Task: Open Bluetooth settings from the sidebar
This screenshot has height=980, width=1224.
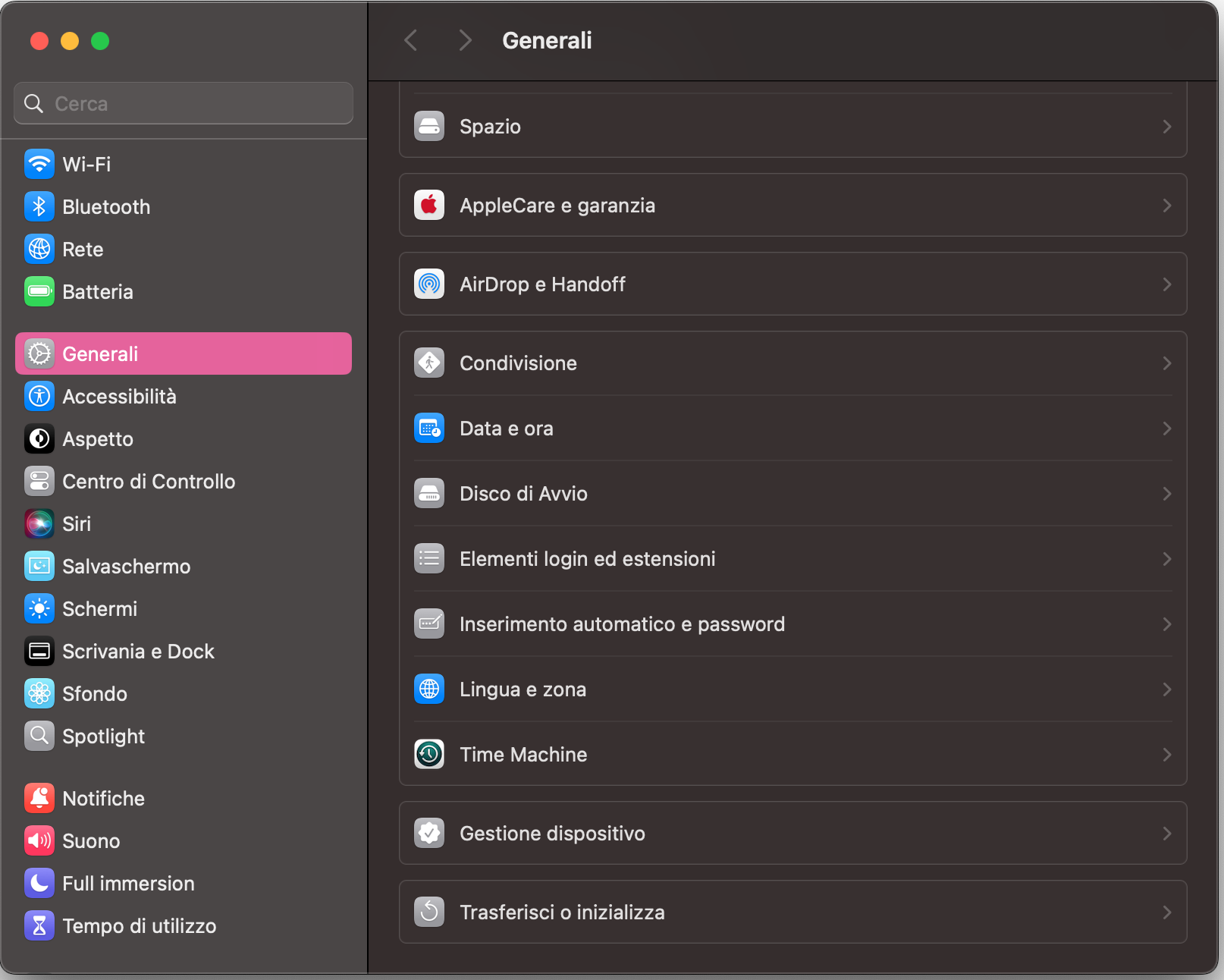Action: (x=39, y=206)
